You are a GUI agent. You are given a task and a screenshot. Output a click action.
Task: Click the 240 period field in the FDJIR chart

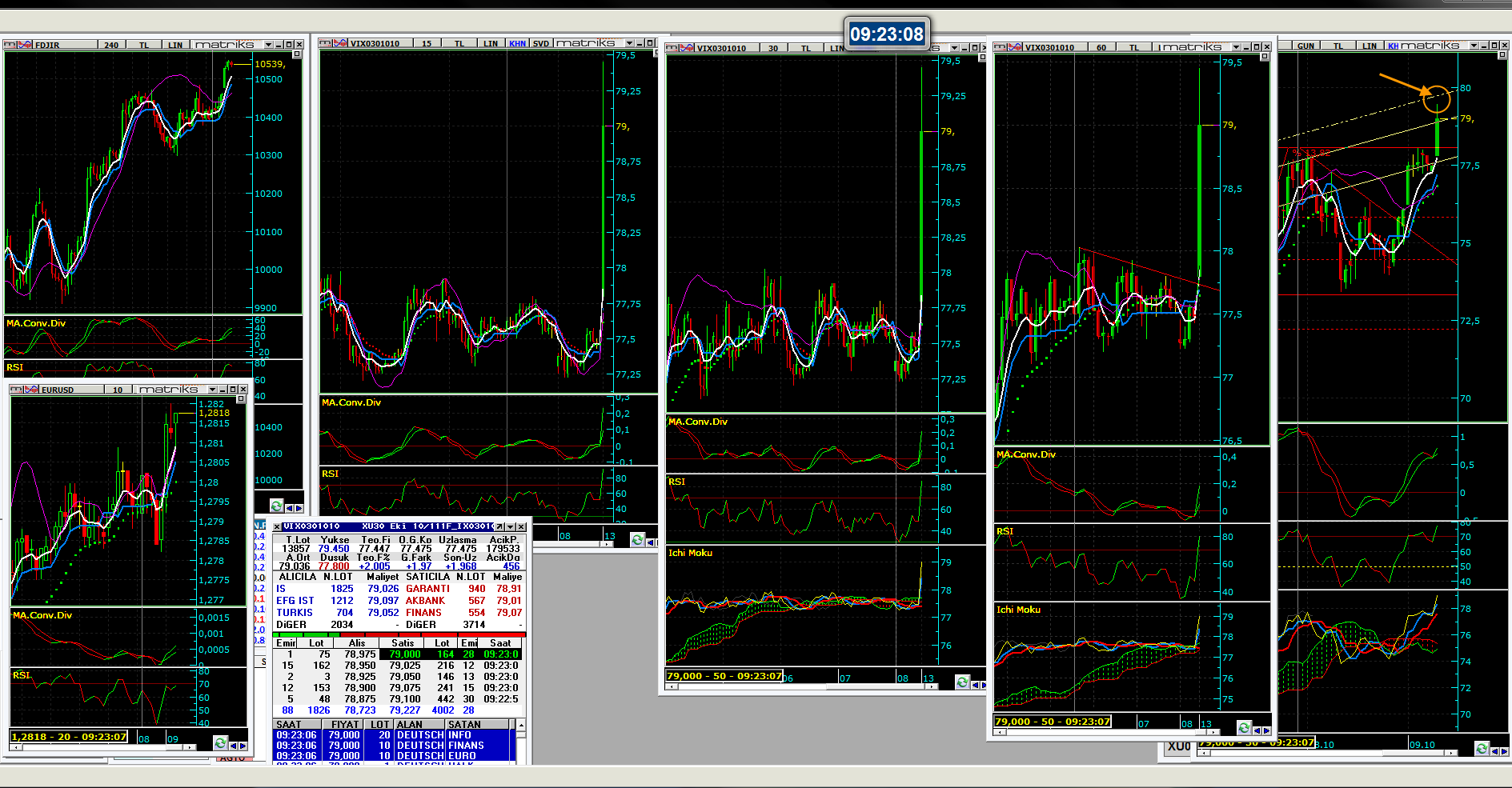tap(111, 45)
